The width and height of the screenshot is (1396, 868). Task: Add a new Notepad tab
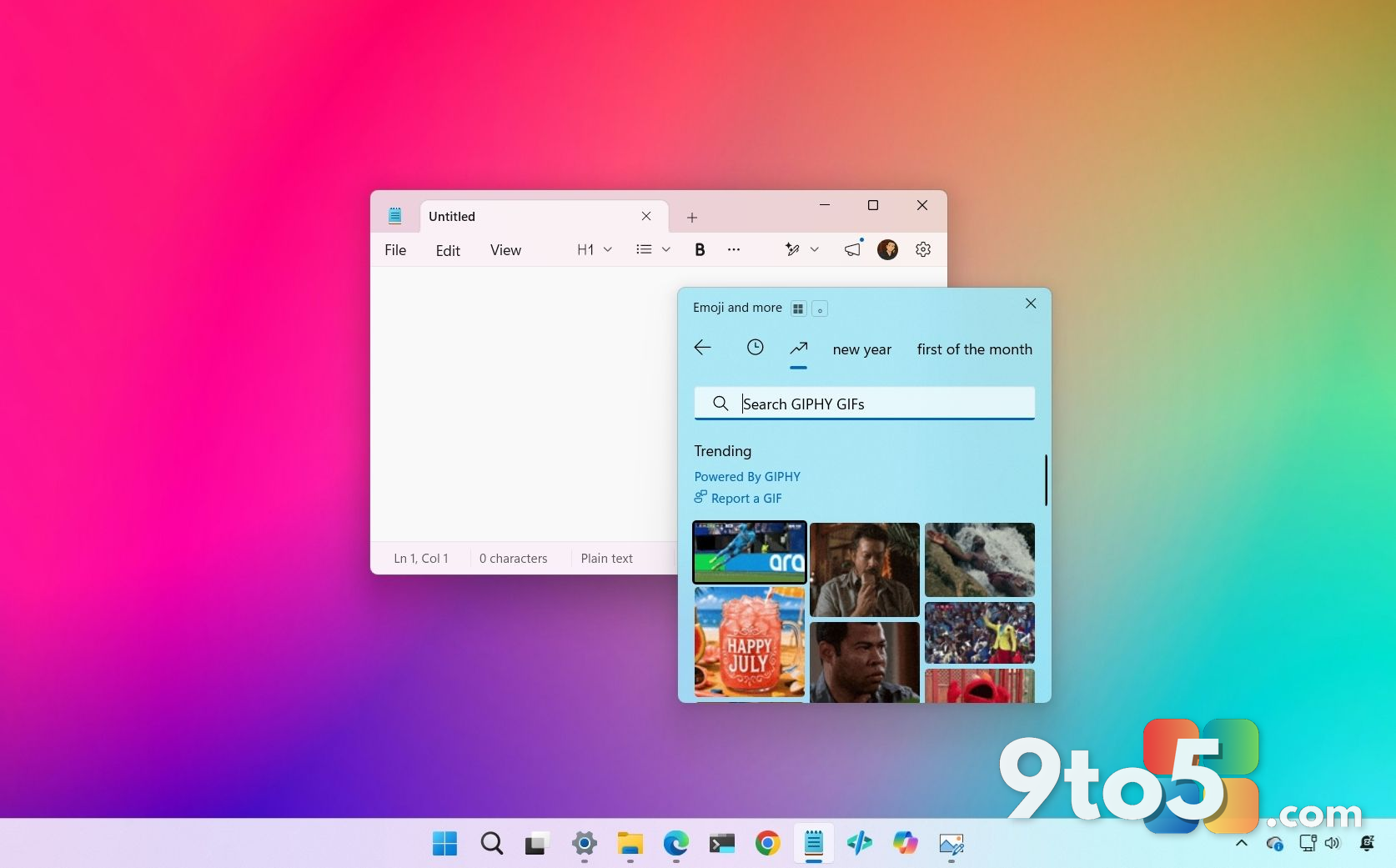pos(691,218)
